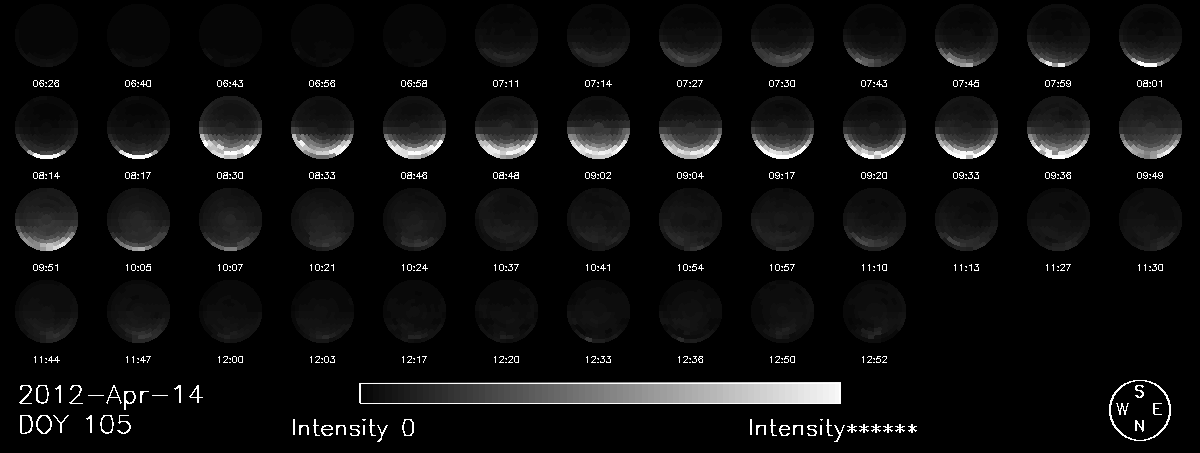Choose the disc frame at 10:37

507,221
